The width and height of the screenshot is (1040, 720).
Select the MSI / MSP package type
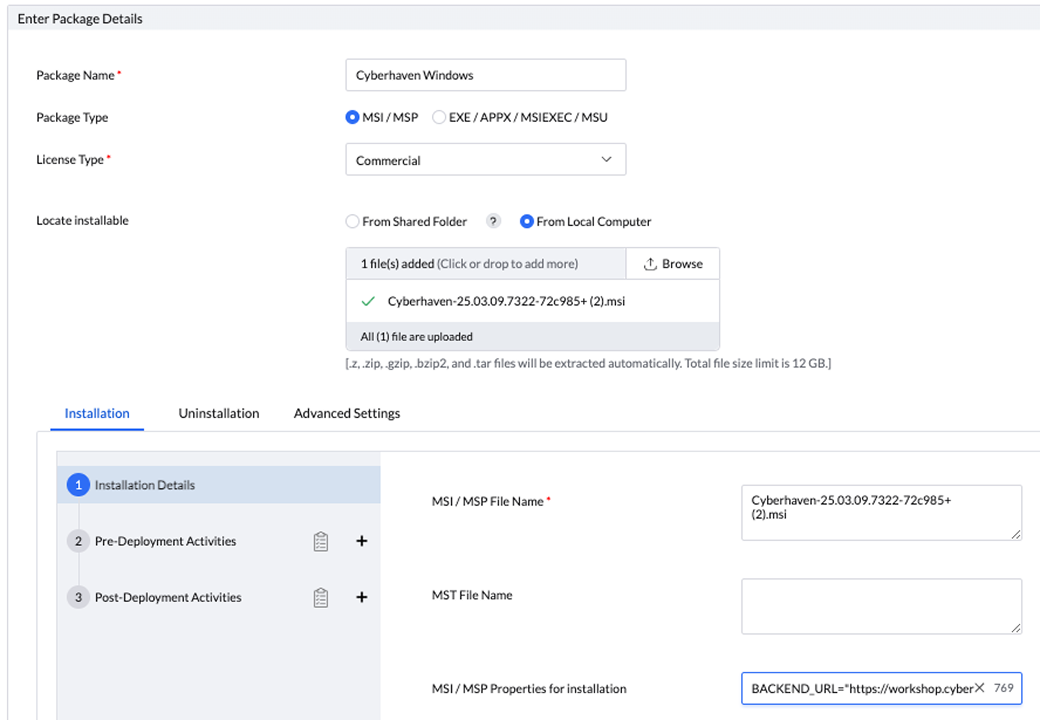point(353,117)
